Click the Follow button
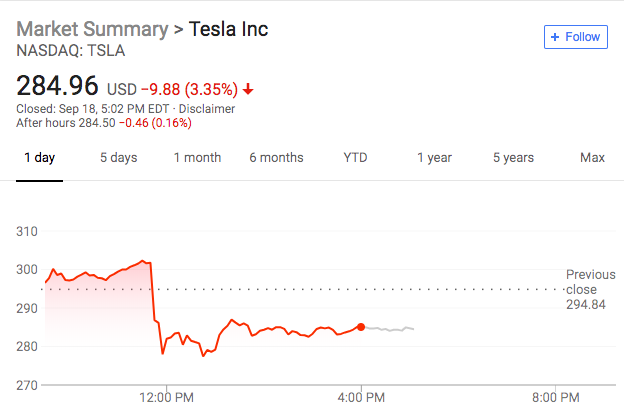This screenshot has width=624, height=413. pos(575,37)
